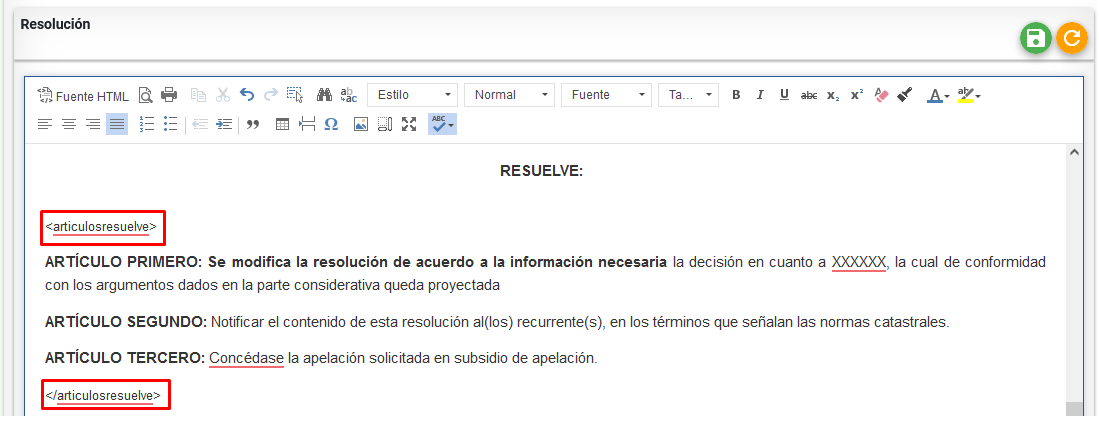Toggle underline formatting
Screen dimensions: 1099x421
click(x=784, y=95)
